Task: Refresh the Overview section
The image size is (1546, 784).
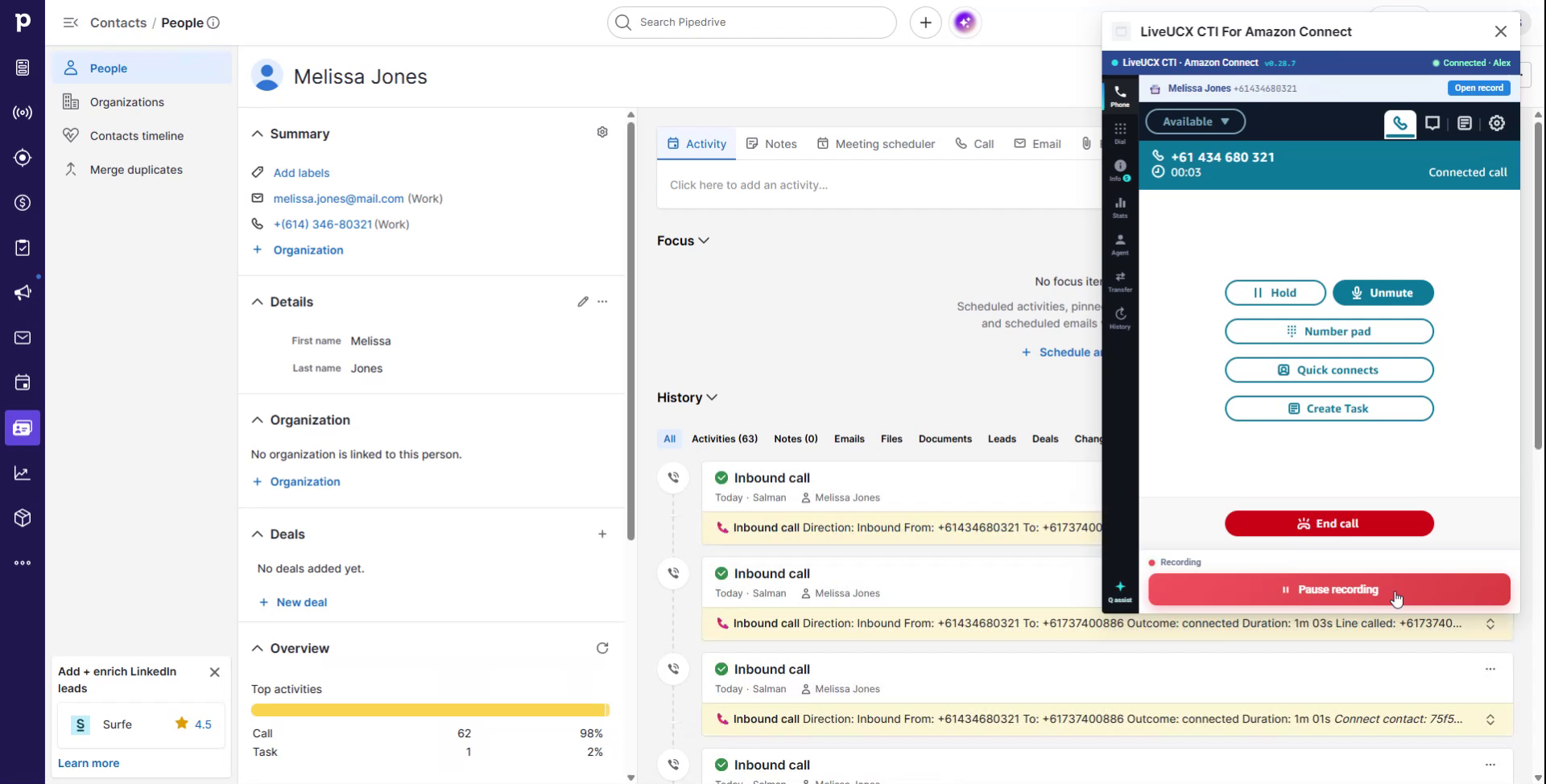Action: coord(602,649)
